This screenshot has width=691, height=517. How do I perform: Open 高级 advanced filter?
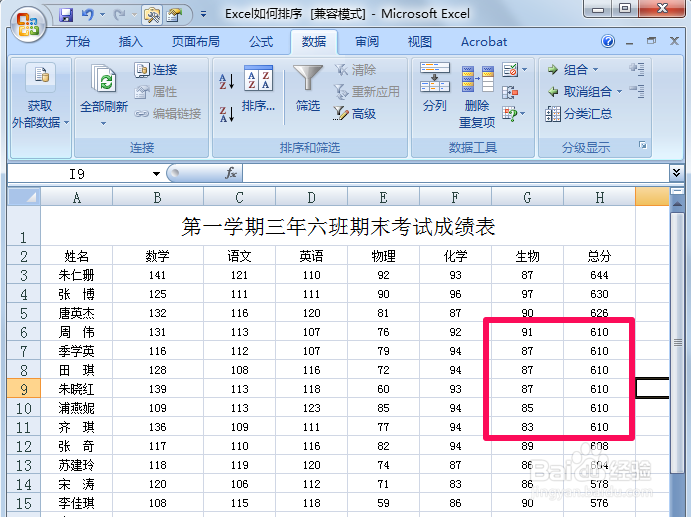355,114
